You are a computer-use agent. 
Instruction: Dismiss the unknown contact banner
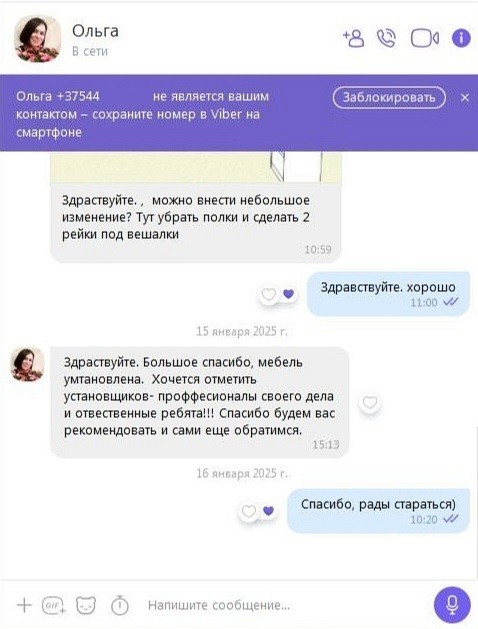465,97
